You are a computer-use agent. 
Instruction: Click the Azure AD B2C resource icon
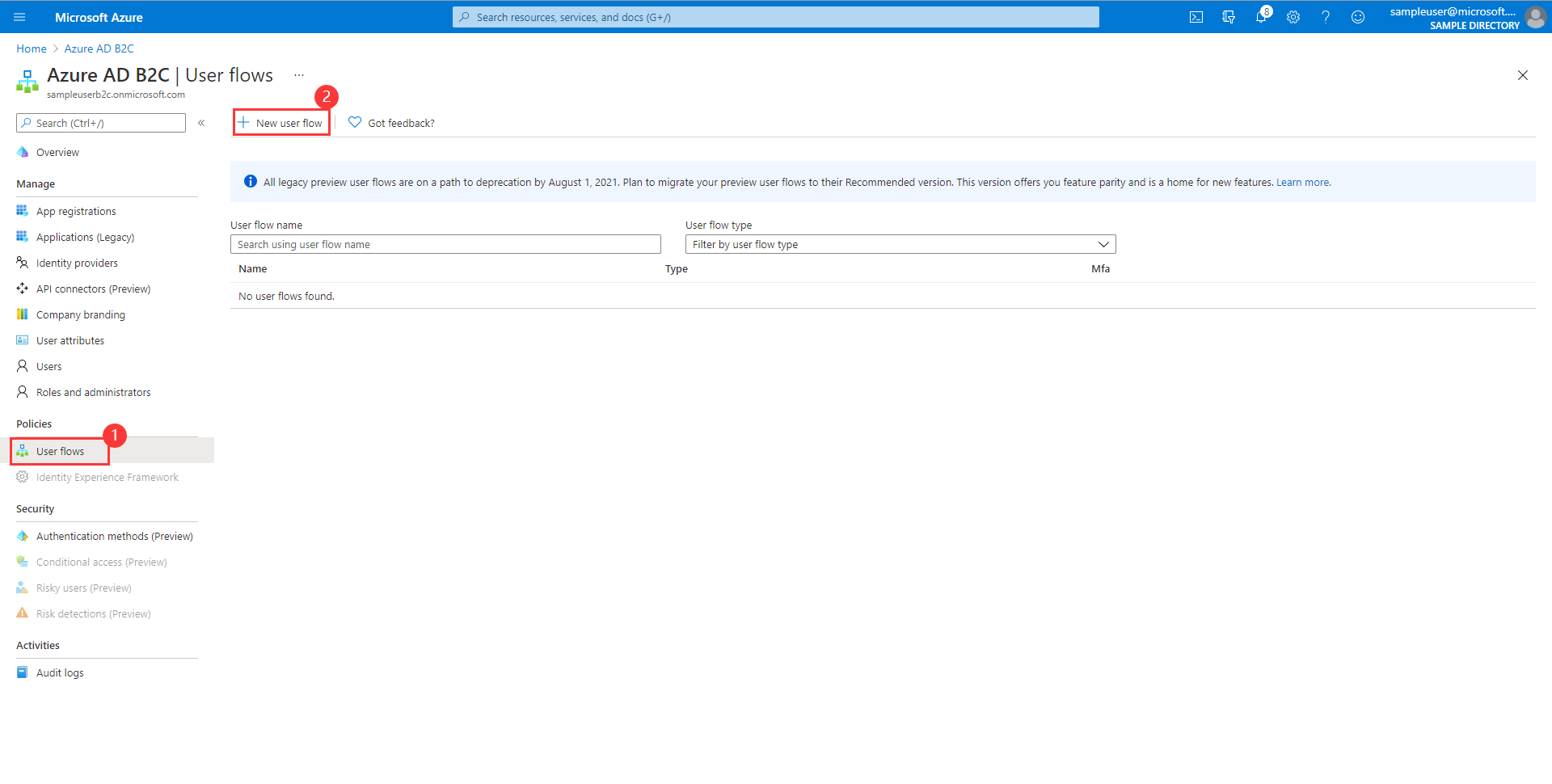(27, 81)
